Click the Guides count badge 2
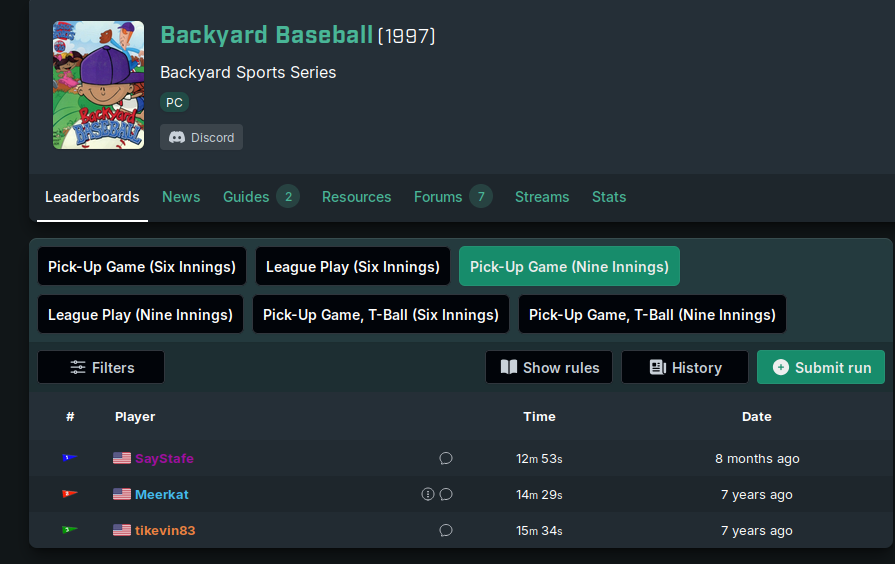The image size is (895, 564). click(x=288, y=197)
